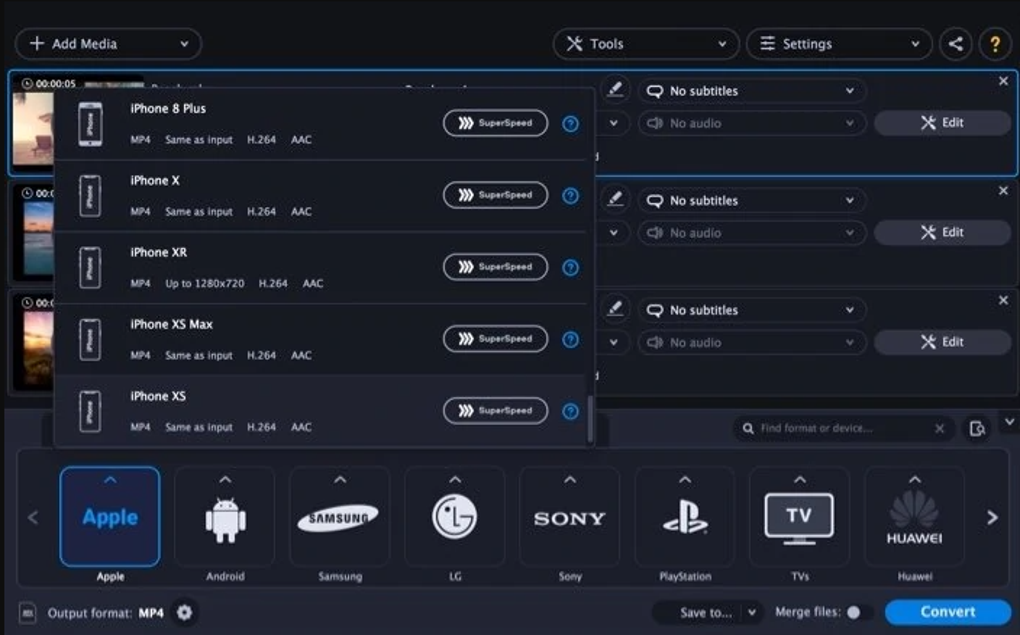Choose the Sony device category
The width and height of the screenshot is (1020, 635).
click(569, 516)
